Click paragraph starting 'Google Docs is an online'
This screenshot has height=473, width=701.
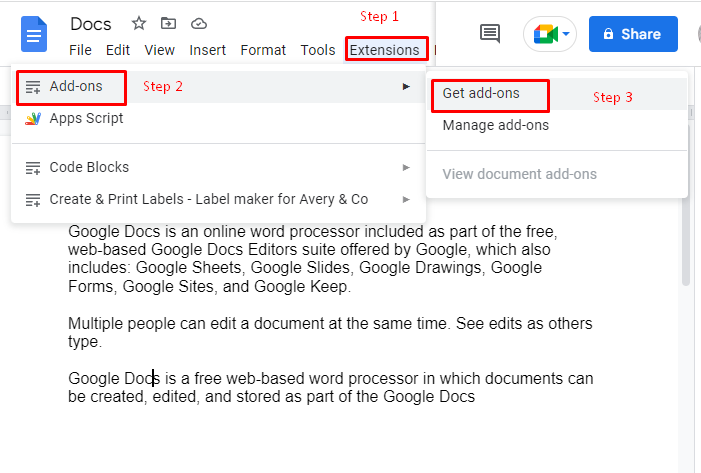pos(313,258)
